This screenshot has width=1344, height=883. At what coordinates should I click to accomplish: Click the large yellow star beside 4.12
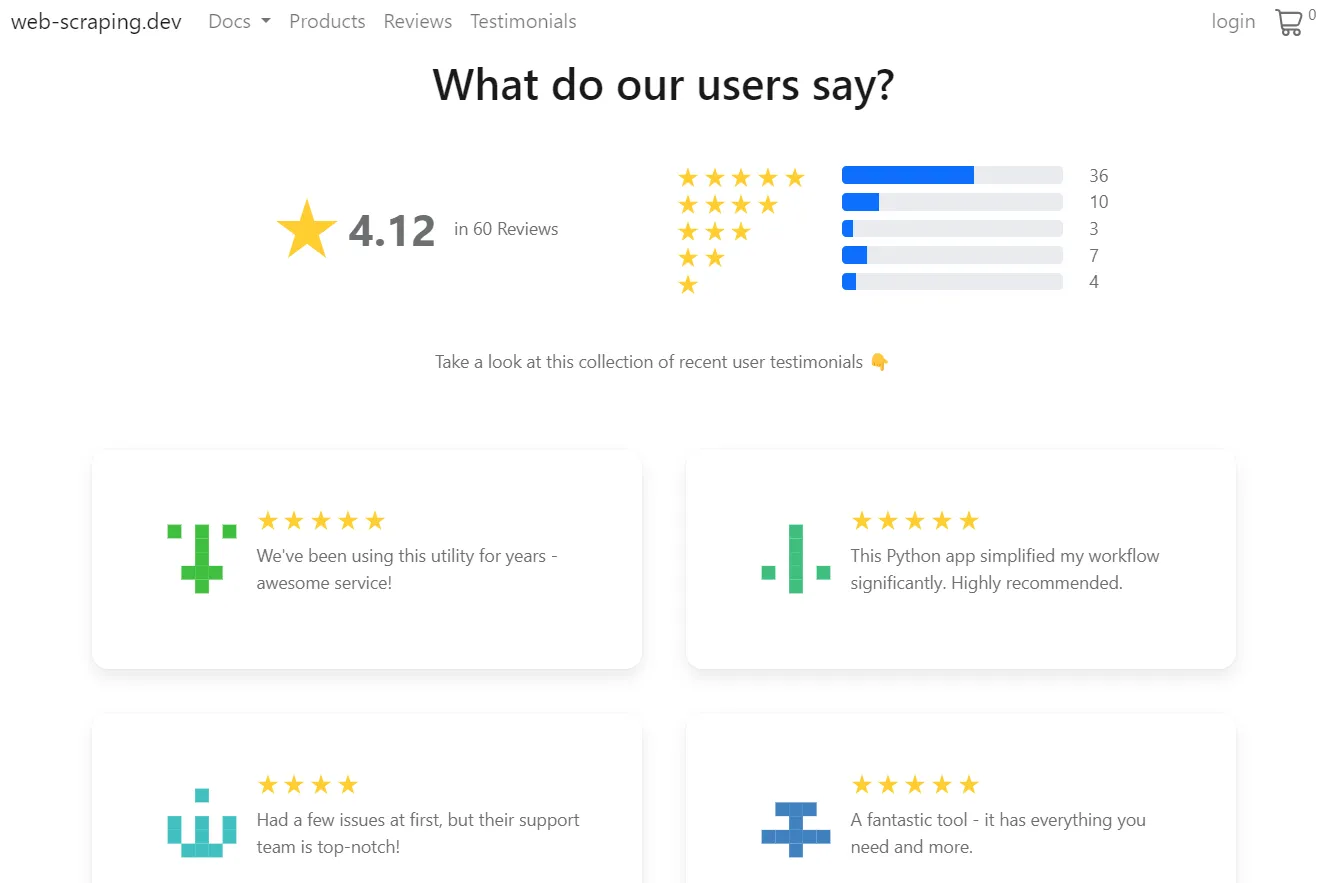[x=306, y=227]
